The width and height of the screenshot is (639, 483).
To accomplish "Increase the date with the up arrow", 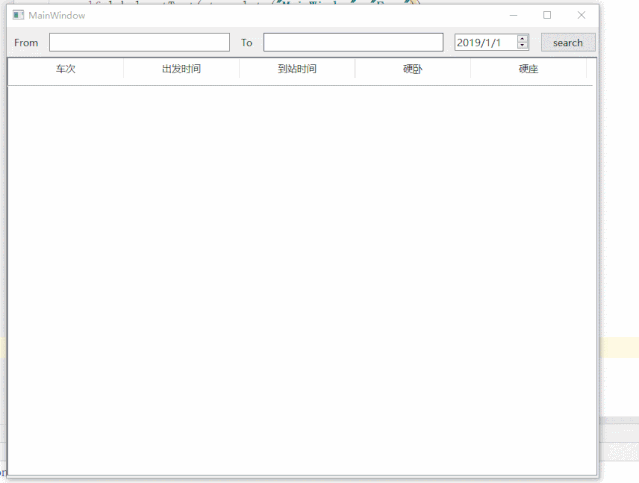I will tap(522, 39).
